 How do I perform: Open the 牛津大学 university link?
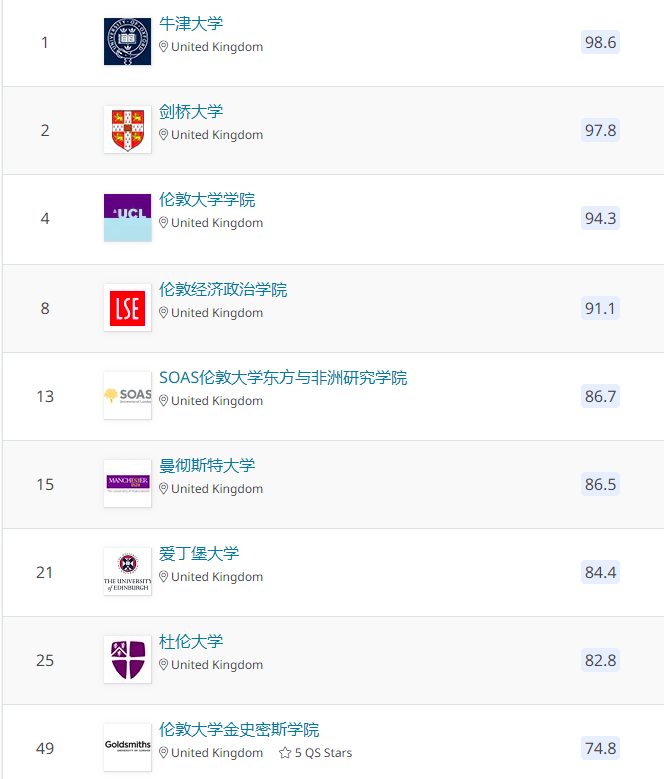pos(191,24)
